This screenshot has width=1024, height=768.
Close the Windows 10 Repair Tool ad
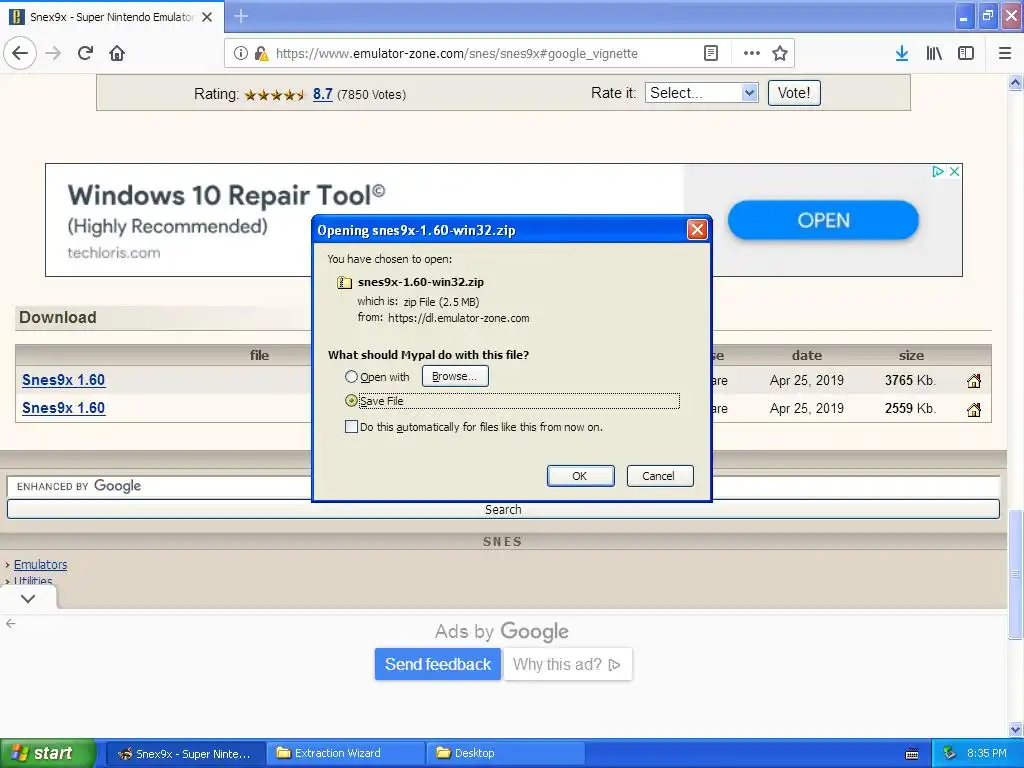(x=954, y=172)
